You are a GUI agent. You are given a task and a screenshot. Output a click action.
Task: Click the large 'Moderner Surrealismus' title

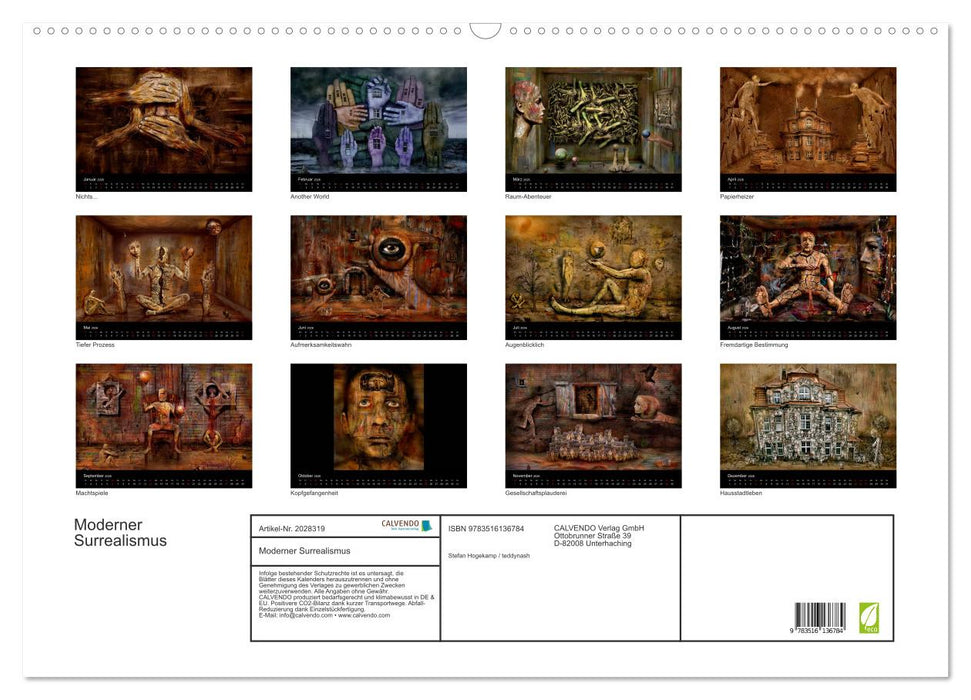[120, 533]
